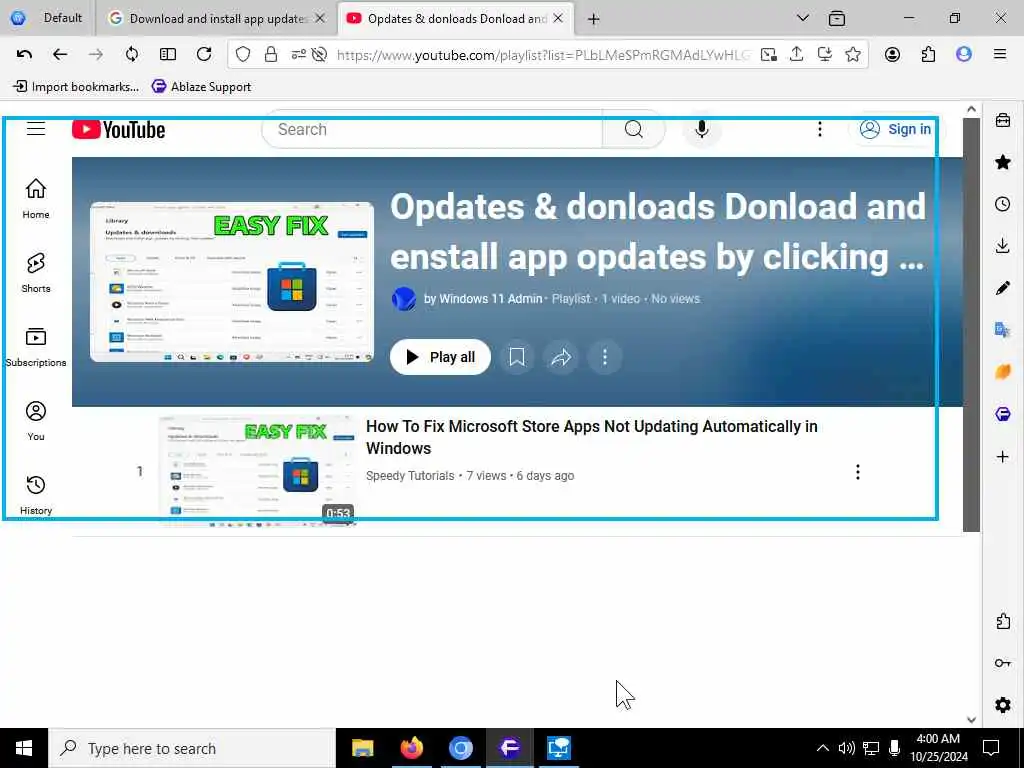Open a new tab with plus button
This screenshot has height=768, width=1024.
593,19
